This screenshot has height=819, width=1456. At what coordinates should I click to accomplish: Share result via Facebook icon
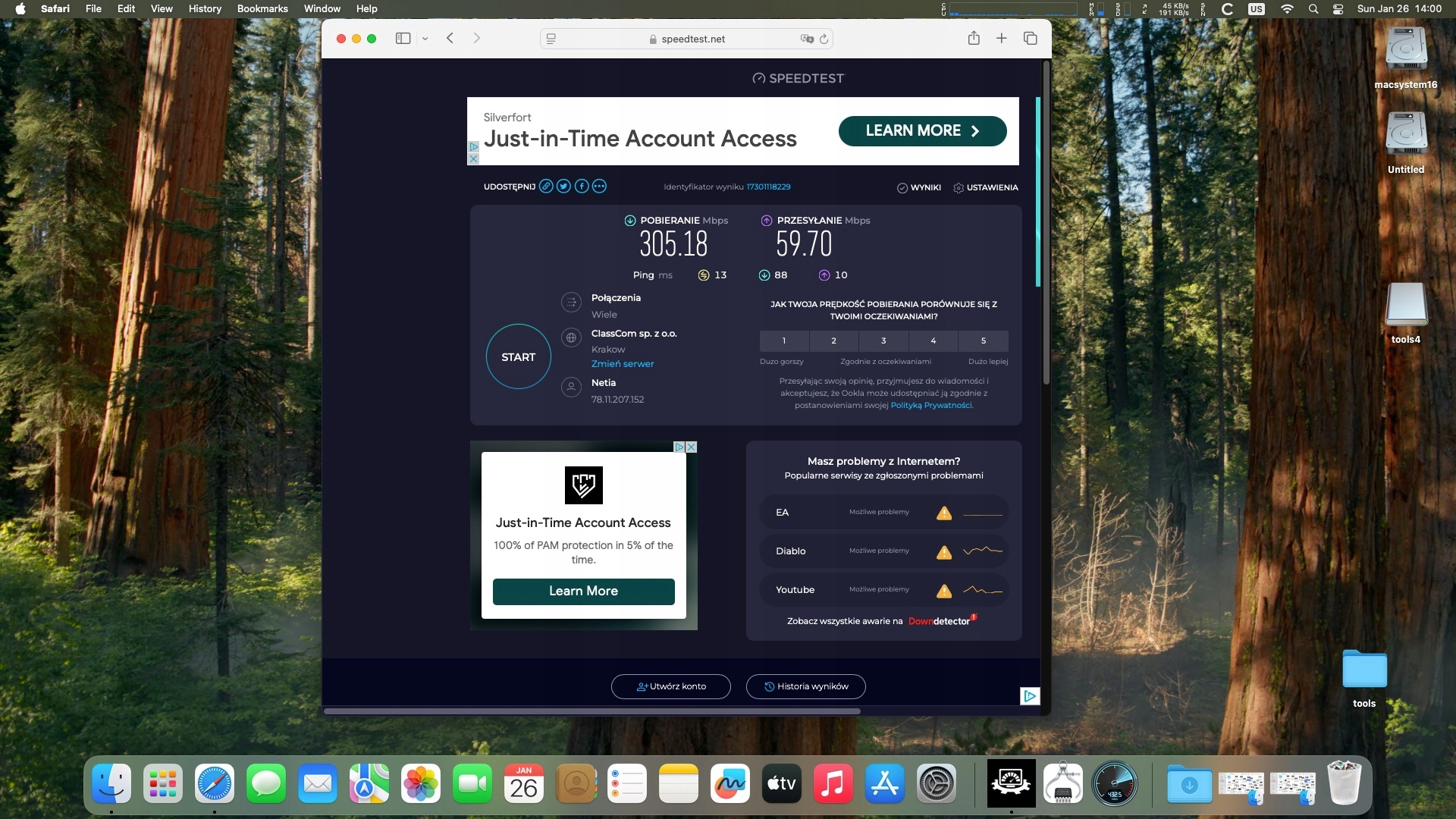582,187
